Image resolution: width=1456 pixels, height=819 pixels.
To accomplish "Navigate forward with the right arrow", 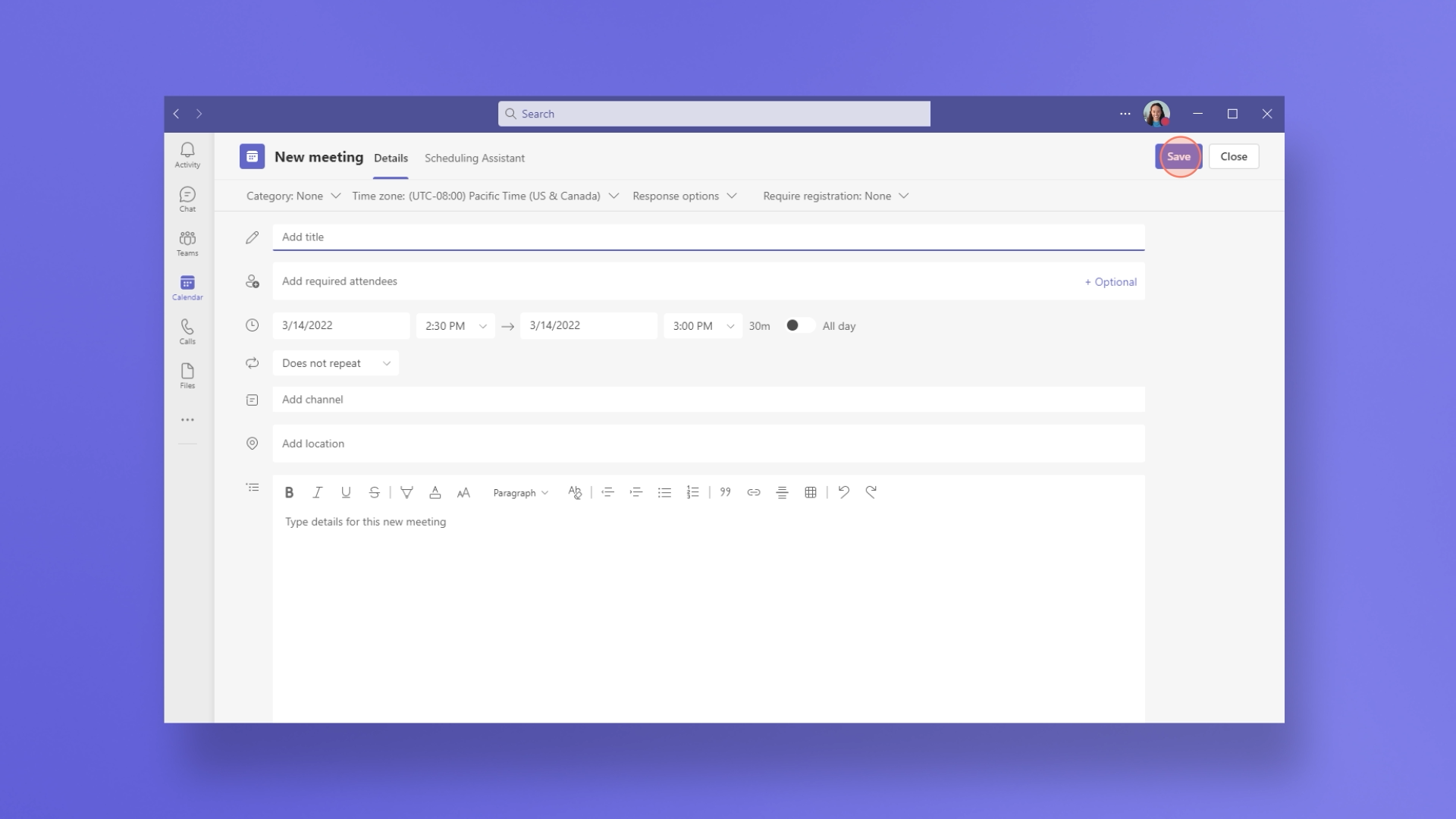I will coord(199,114).
